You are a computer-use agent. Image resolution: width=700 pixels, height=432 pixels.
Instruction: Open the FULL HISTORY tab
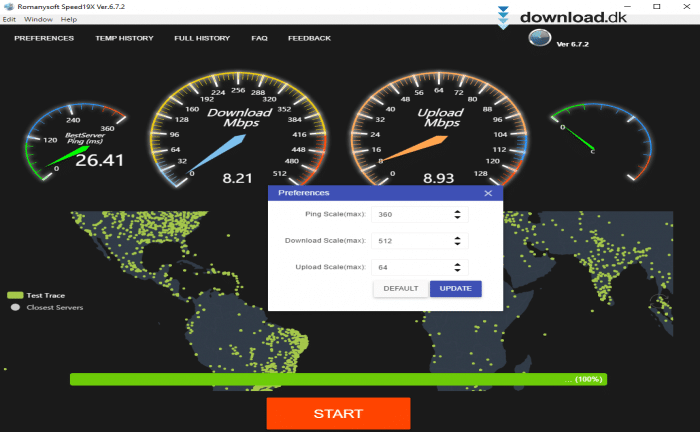(x=202, y=38)
